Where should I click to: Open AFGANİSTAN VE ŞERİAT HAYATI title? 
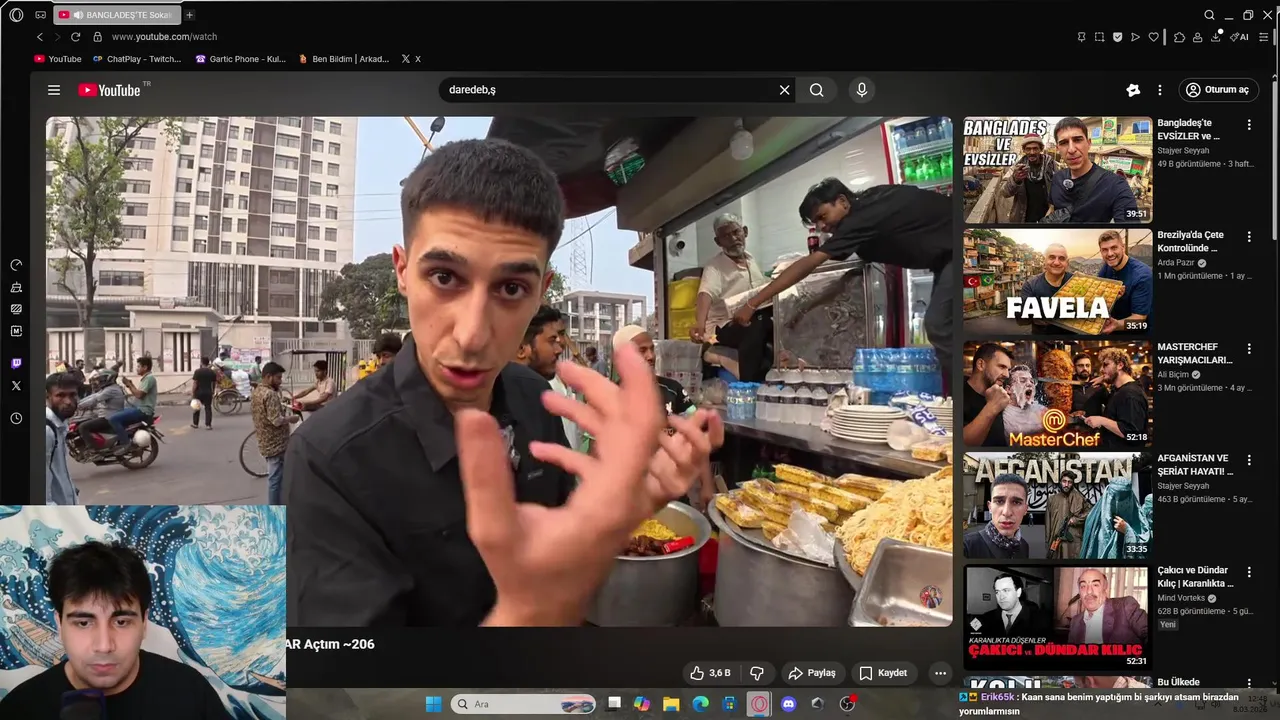1195,464
